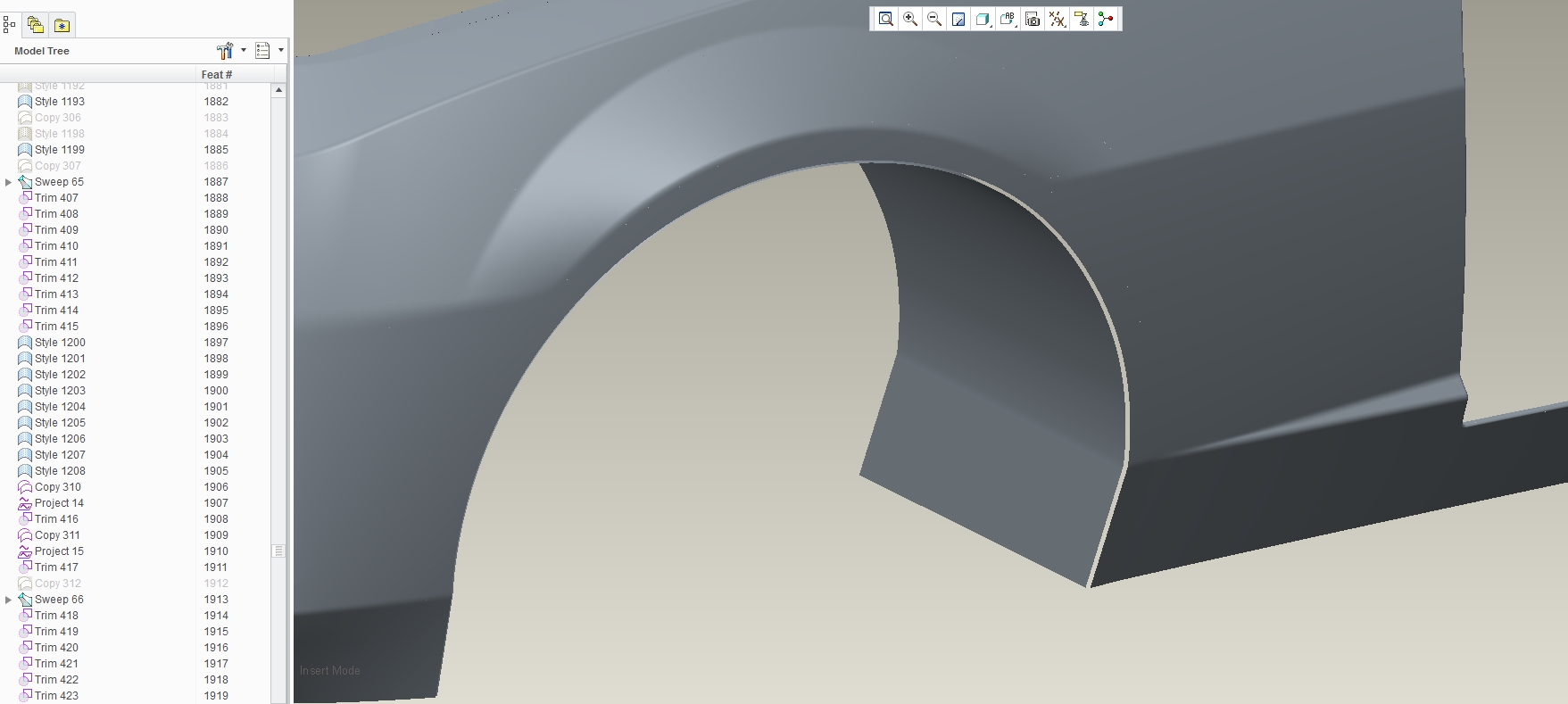The height and width of the screenshot is (704, 1568).
Task: Click the Sweep 65 feature icon
Action: [25, 182]
